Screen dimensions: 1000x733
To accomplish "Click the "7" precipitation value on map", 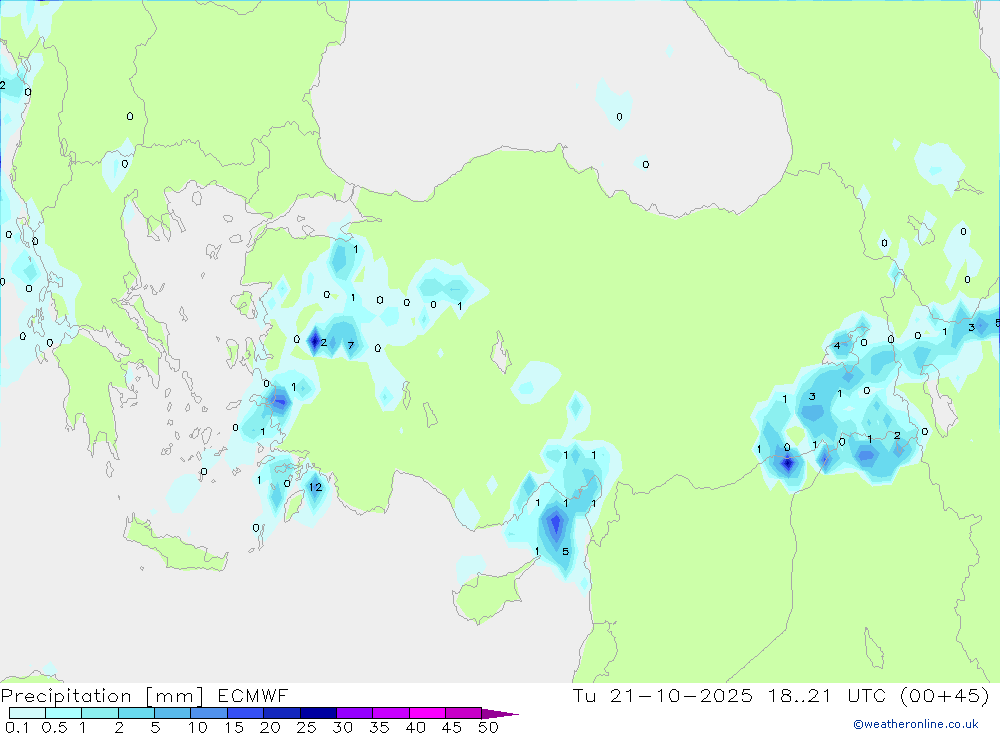I will click(x=351, y=346).
